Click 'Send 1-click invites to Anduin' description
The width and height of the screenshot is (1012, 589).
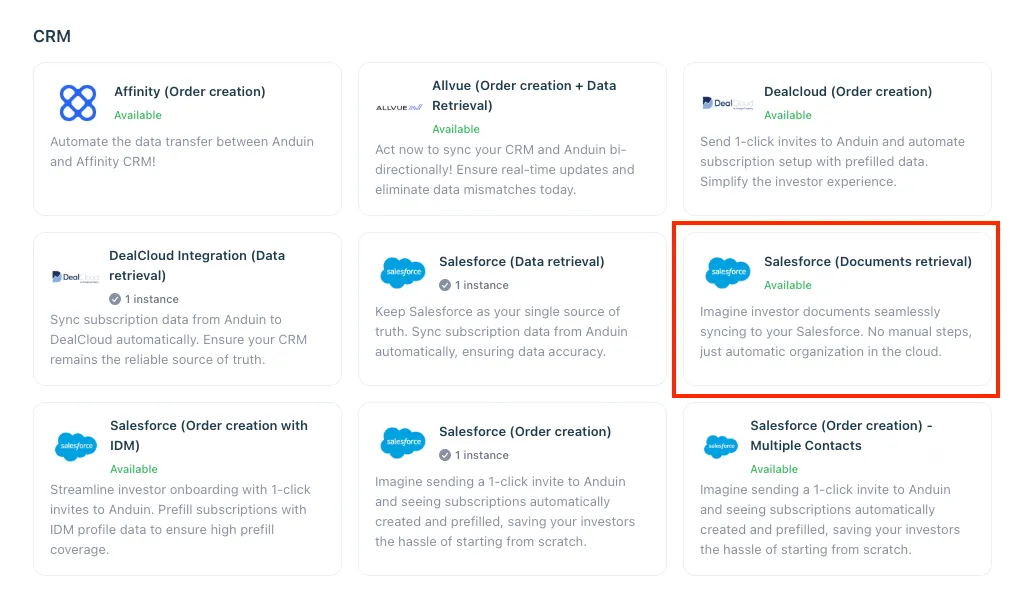832,161
